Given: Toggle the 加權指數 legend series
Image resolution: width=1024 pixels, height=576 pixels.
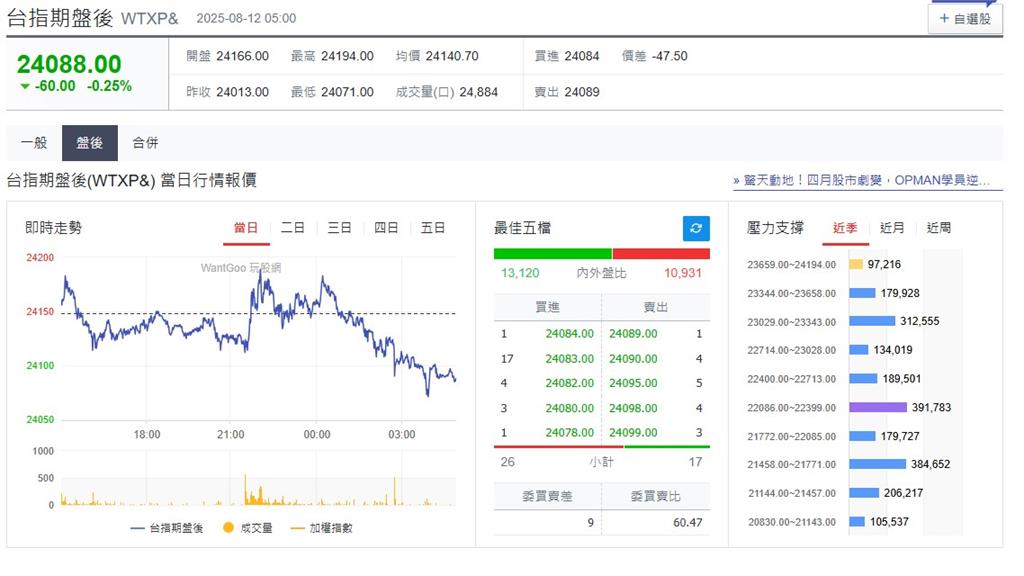Looking at the screenshot, I should [x=321, y=528].
